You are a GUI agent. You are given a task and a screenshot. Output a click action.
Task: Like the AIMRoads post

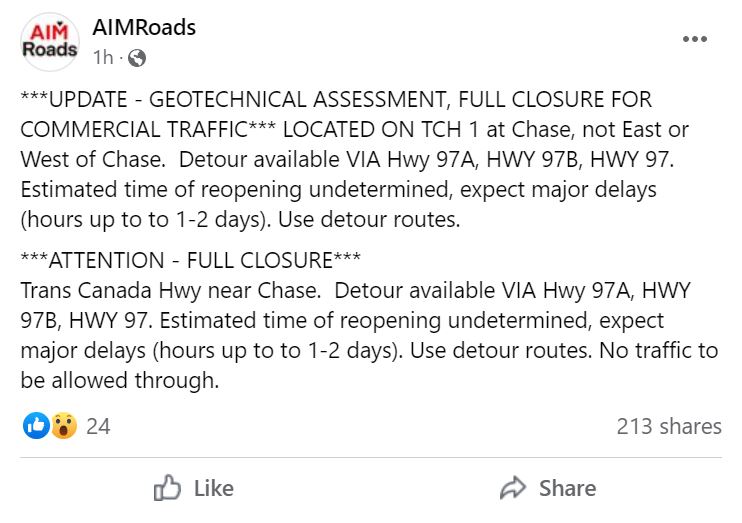[194, 488]
